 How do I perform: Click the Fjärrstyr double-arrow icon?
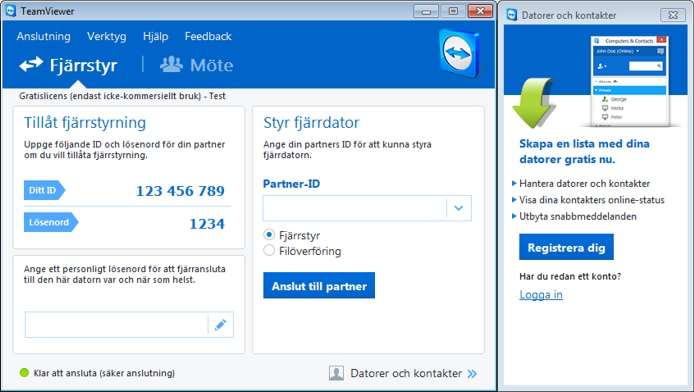pyautogui.click(x=31, y=65)
